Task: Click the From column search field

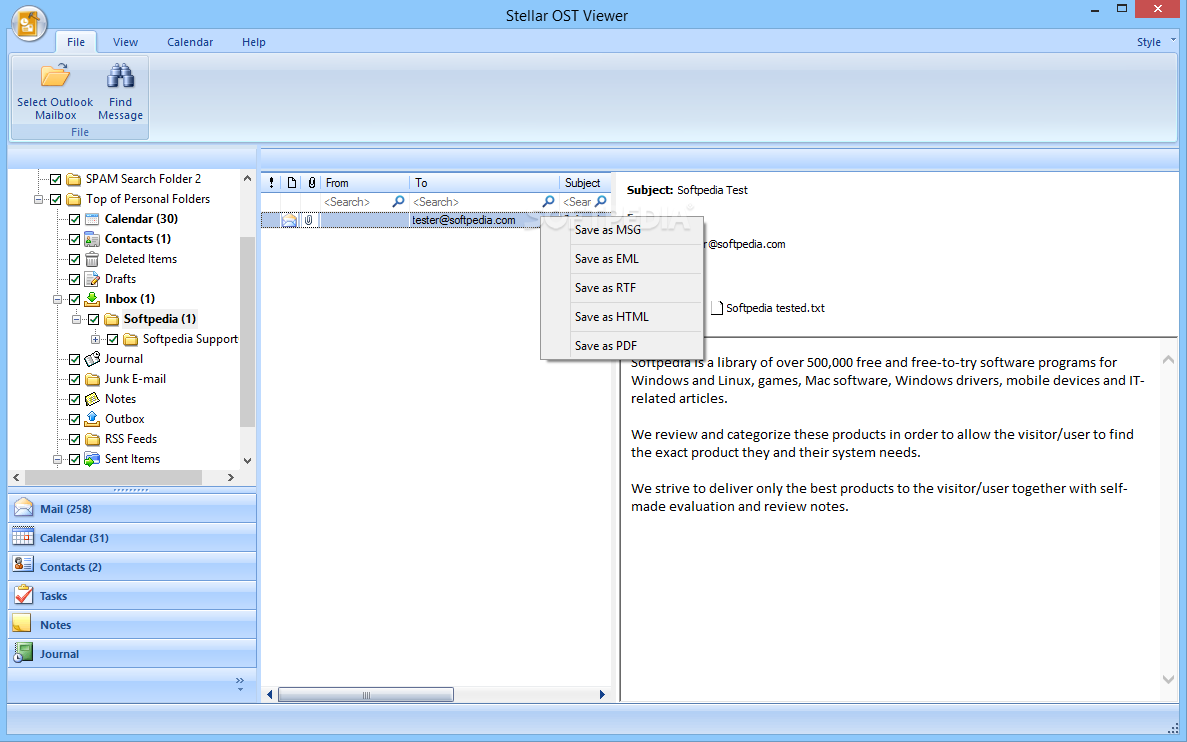Action: (x=356, y=202)
